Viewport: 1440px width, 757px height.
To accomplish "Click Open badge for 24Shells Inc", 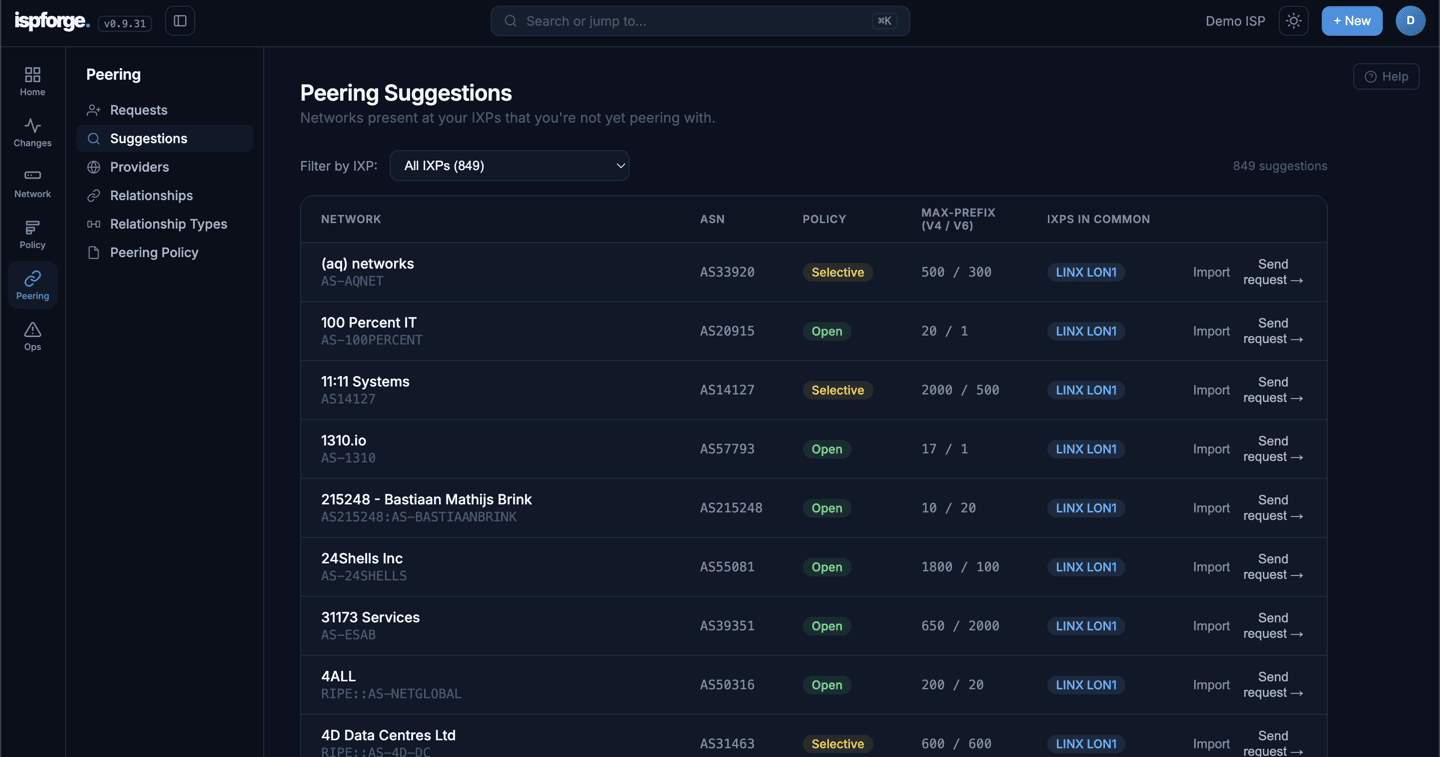I will click(x=827, y=567).
